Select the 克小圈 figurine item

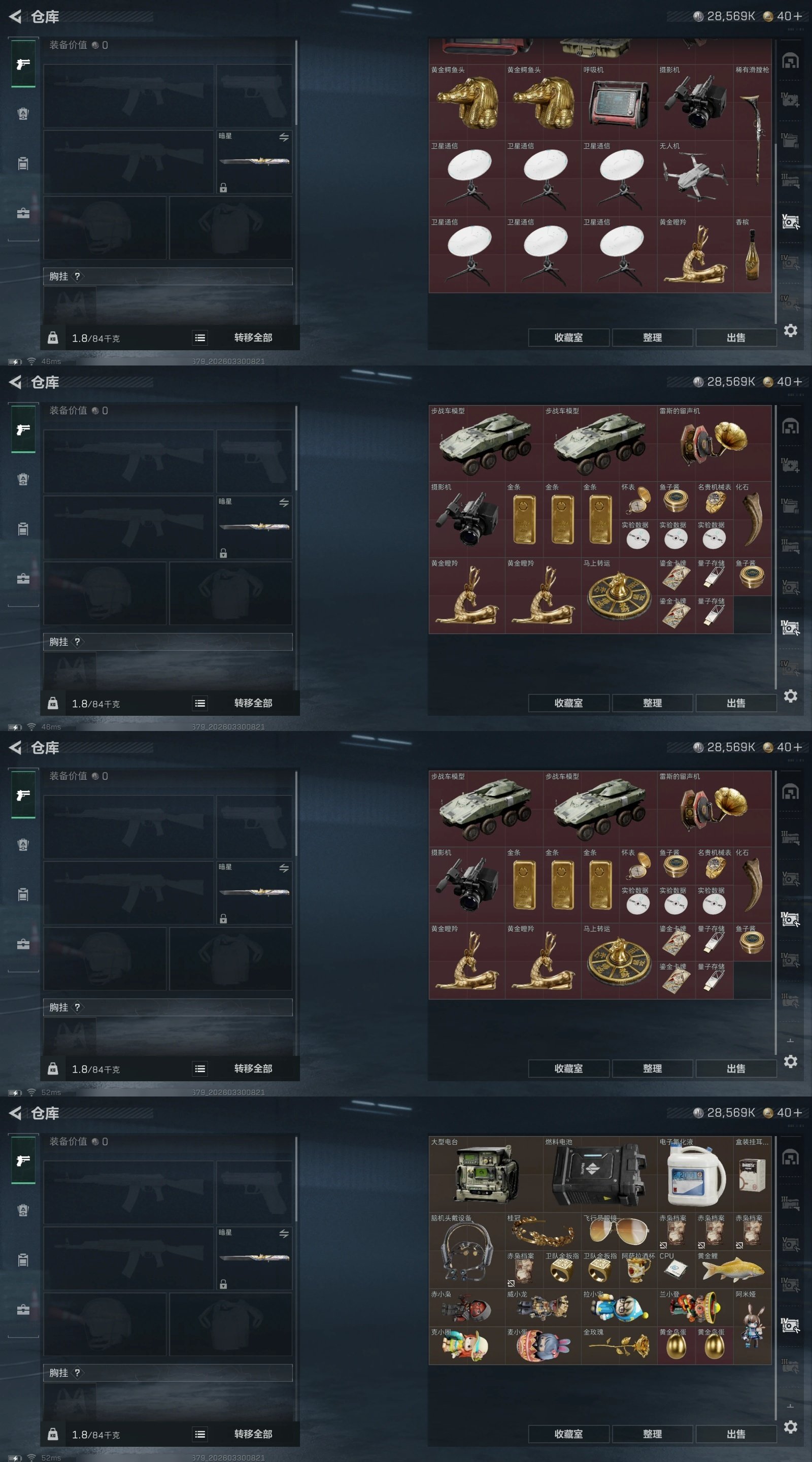click(x=467, y=1345)
